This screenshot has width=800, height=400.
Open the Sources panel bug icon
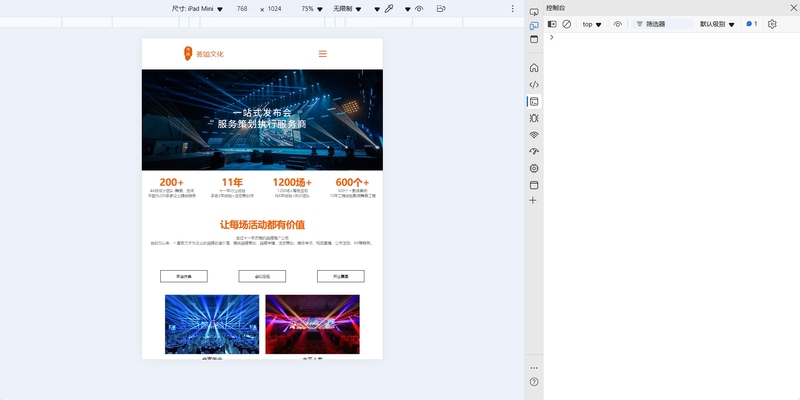[534, 118]
